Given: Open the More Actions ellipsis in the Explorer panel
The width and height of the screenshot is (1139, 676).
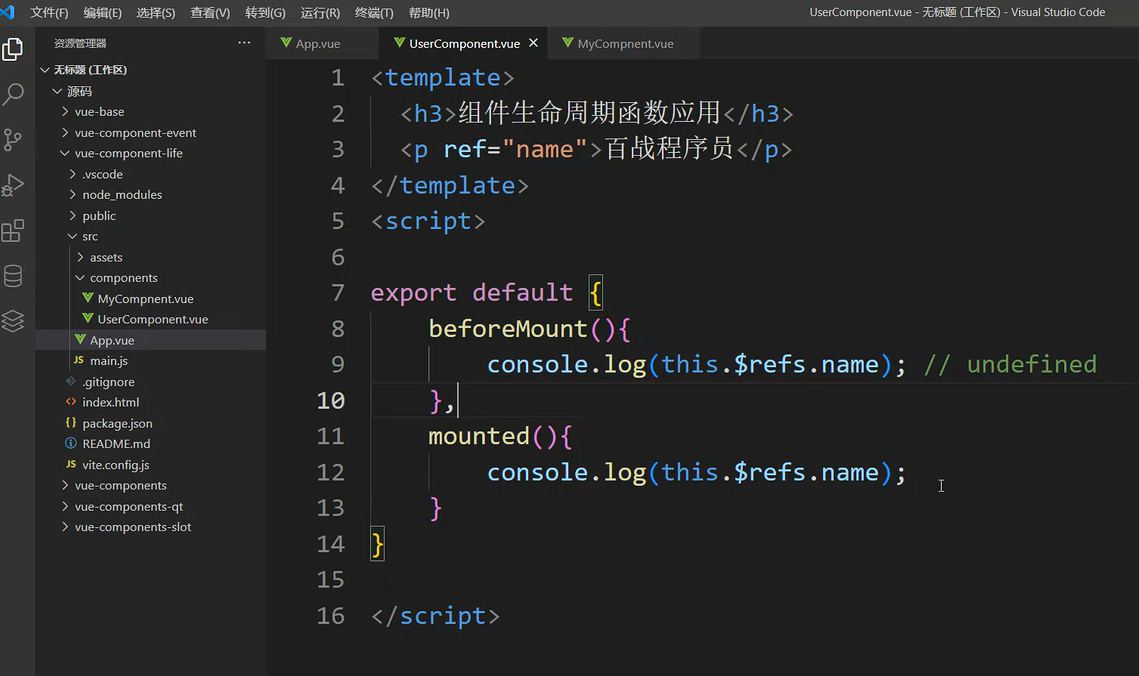Looking at the screenshot, I should click(x=243, y=43).
